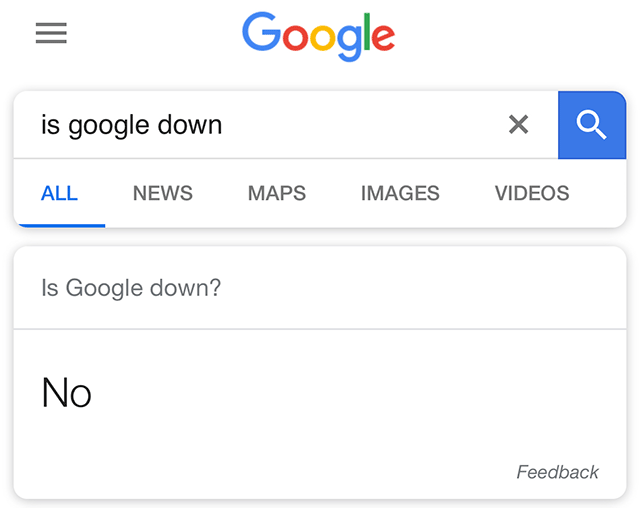Image resolution: width=640 pixels, height=508 pixels.
Task: Click the Google logo
Action: (318, 35)
